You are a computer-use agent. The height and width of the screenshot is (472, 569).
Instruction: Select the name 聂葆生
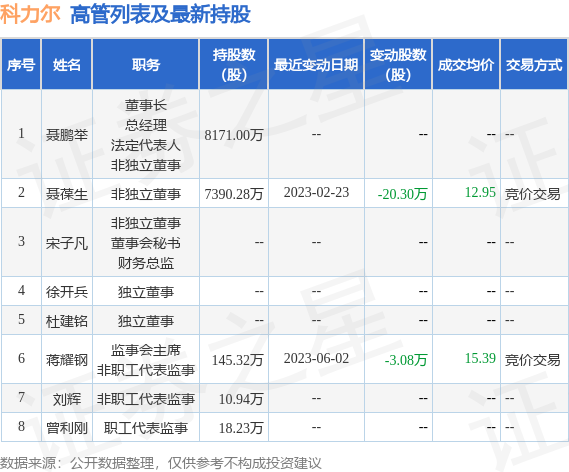[67, 194]
